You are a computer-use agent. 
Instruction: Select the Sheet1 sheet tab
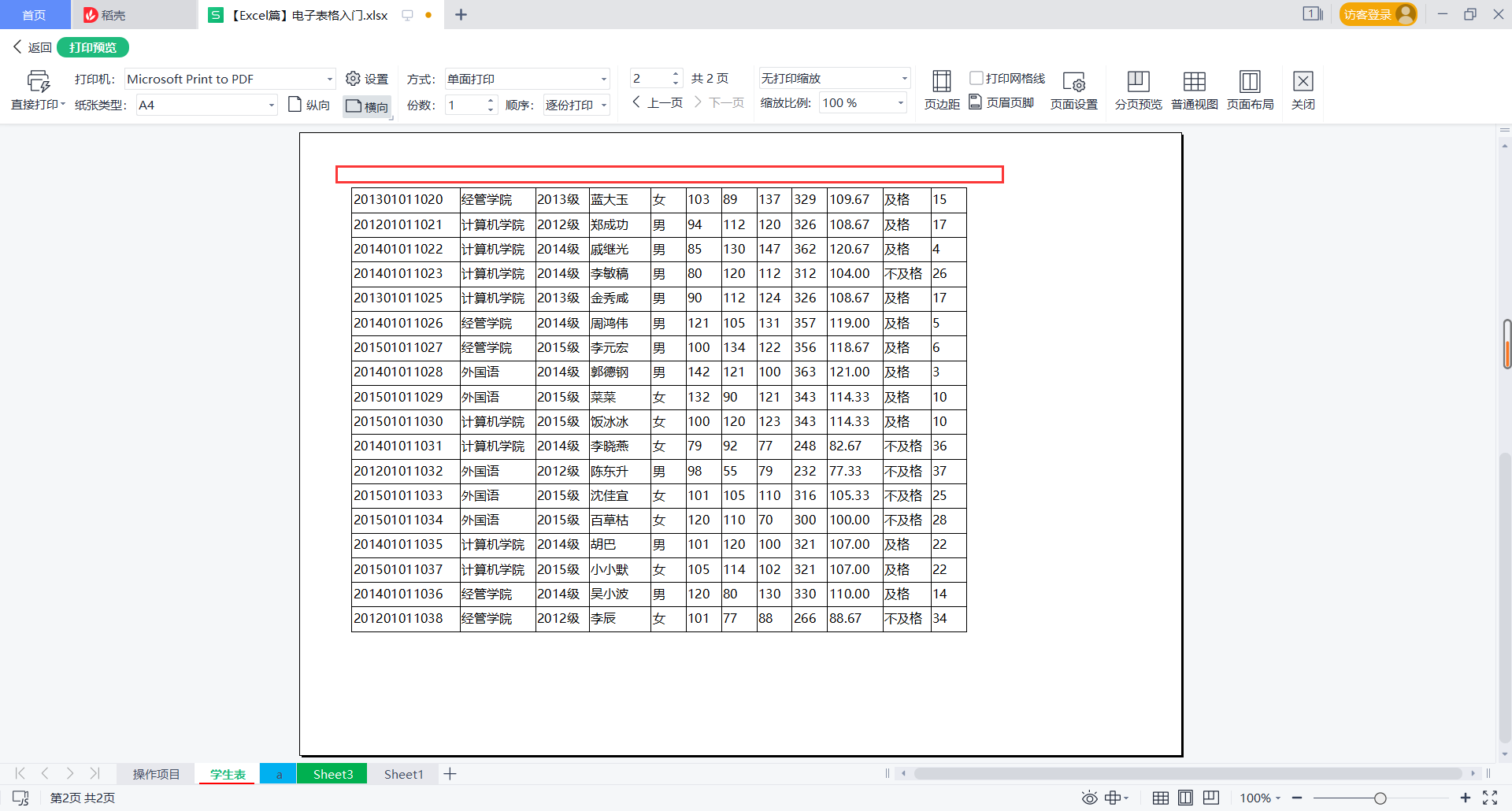[x=403, y=774]
